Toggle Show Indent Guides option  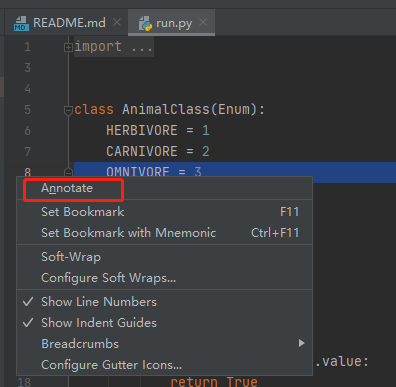(164, 323)
